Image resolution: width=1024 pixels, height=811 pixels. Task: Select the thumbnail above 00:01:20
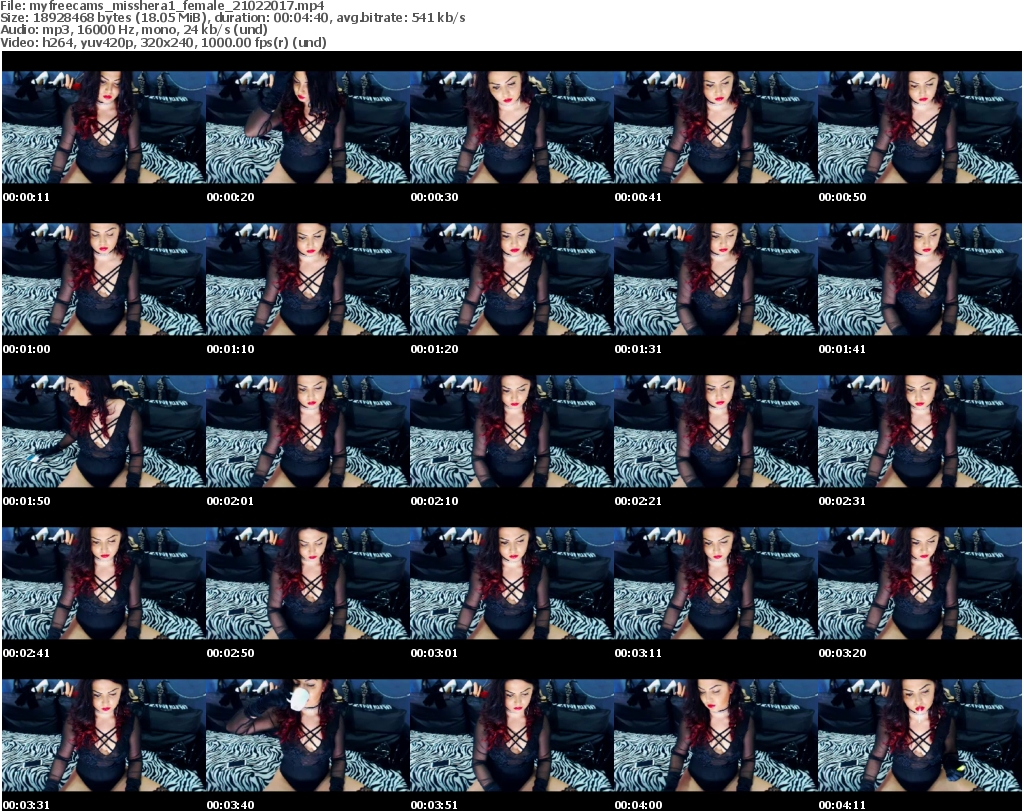tap(511, 279)
